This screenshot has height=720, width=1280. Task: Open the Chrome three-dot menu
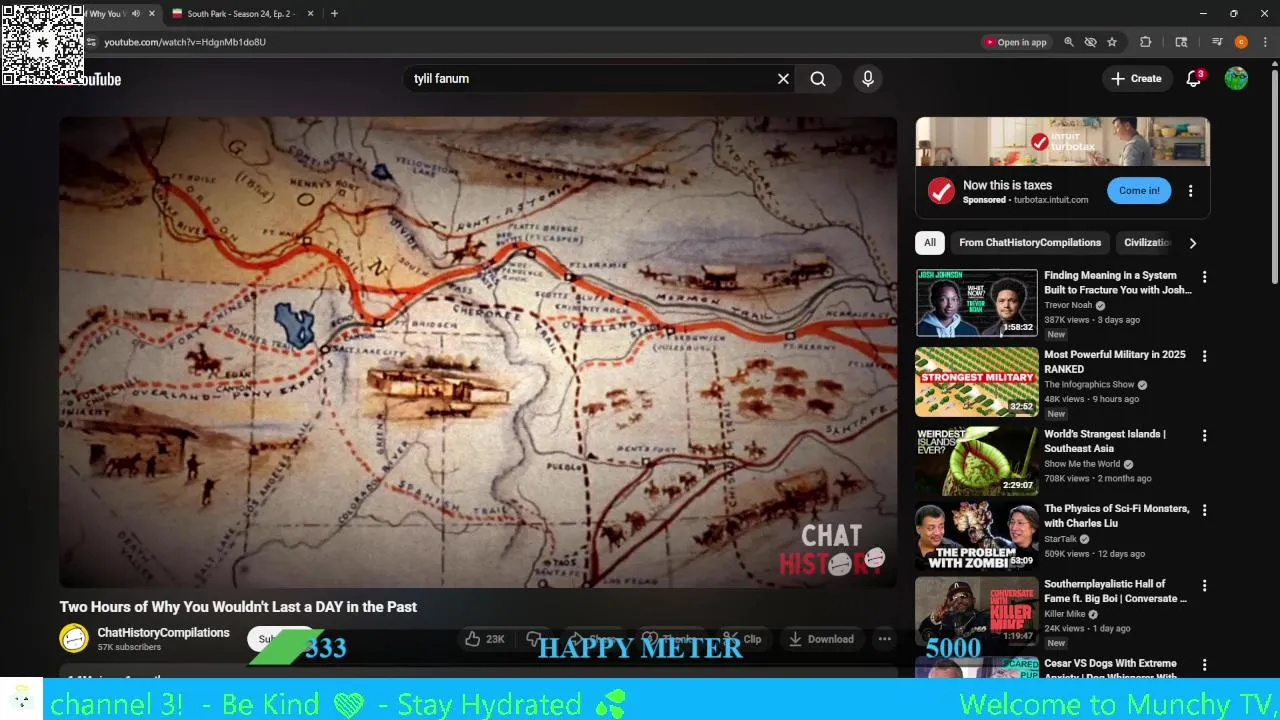[x=1266, y=42]
